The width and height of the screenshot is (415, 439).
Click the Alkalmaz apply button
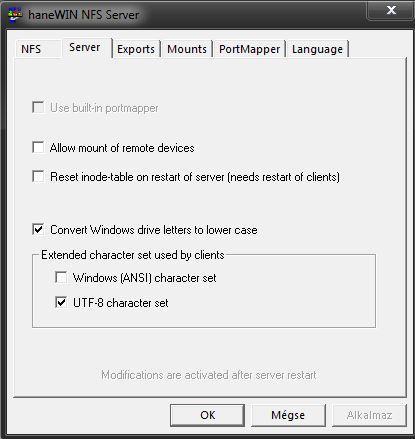tap(369, 415)
